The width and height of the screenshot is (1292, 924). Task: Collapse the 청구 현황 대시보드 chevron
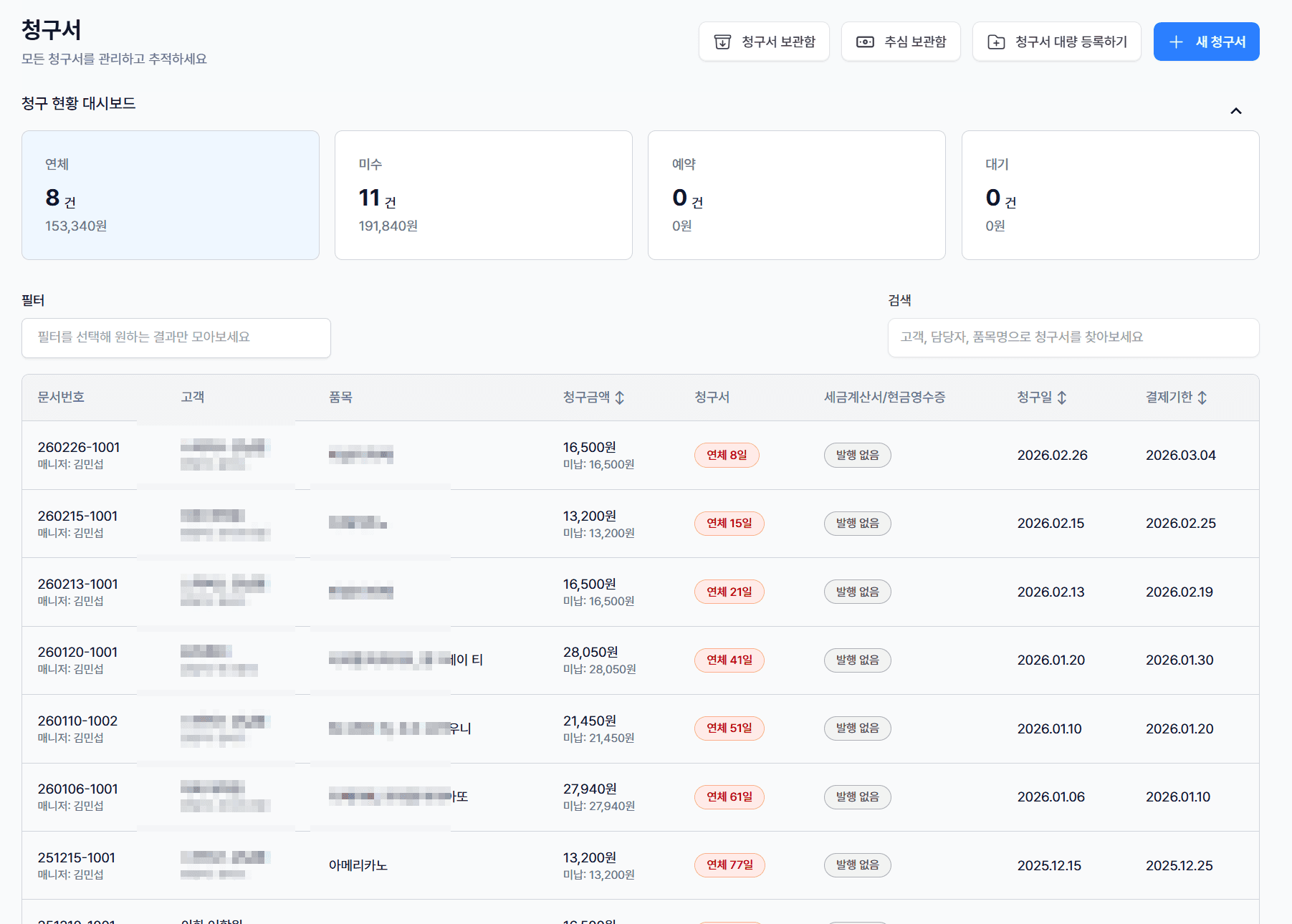[x=1236, y=111]
